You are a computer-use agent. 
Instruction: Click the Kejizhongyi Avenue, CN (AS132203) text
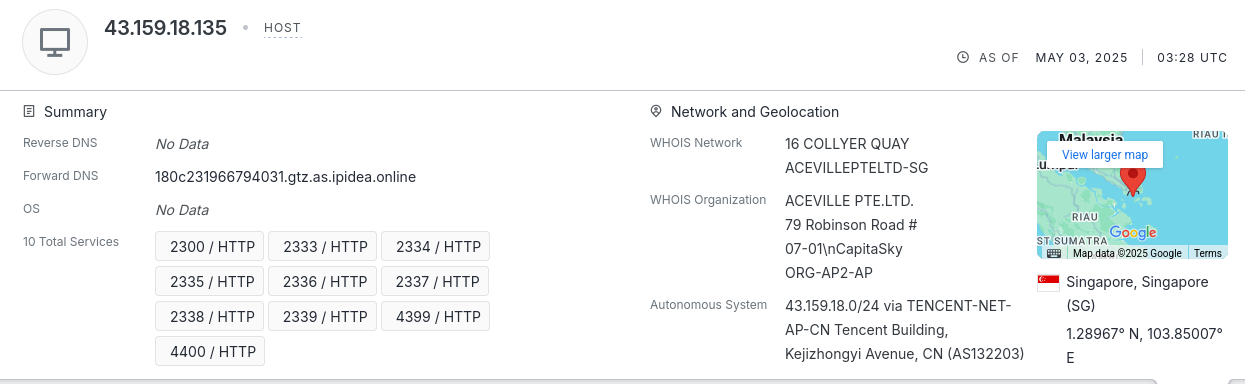(x=904, y=354)
